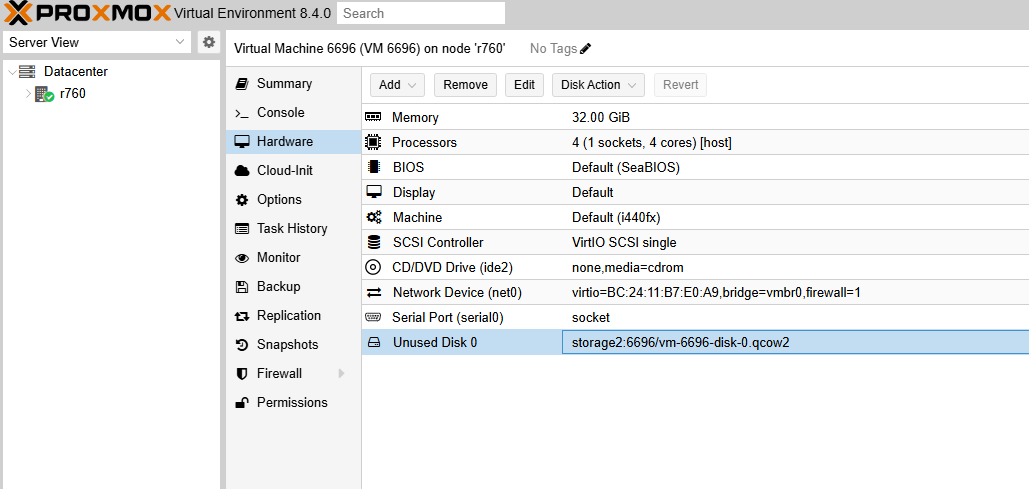Select the Processors CPU icon

[x=374, y=143]
